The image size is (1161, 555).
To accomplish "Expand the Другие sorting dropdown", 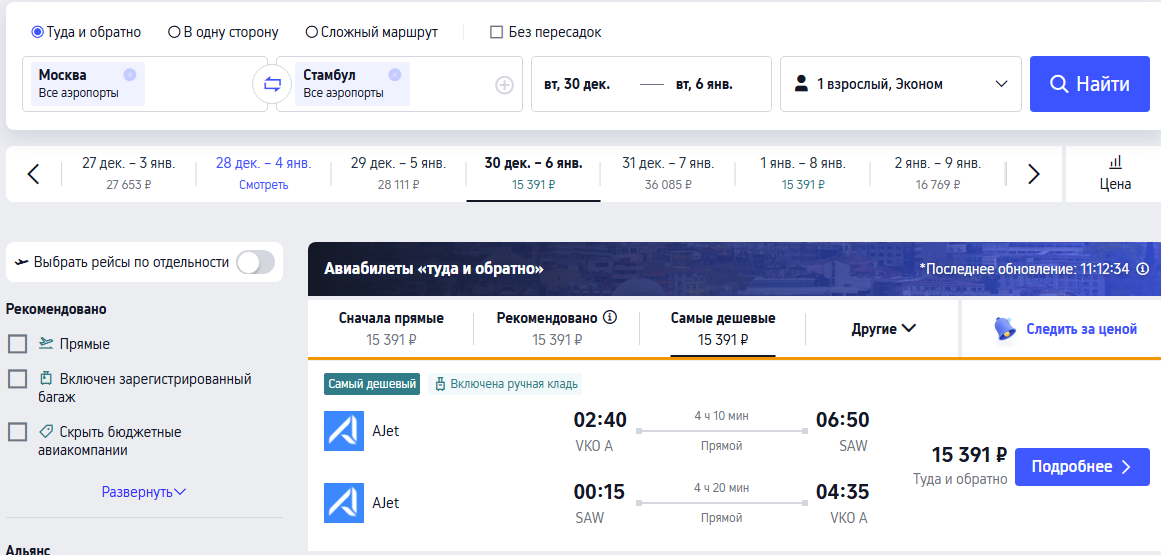I will point(884,329).
